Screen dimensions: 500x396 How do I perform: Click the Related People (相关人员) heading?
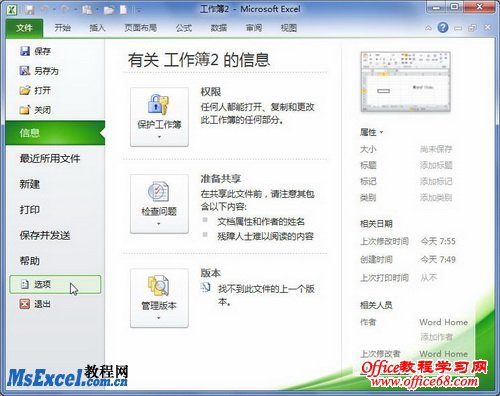click(x=376, y=305)
